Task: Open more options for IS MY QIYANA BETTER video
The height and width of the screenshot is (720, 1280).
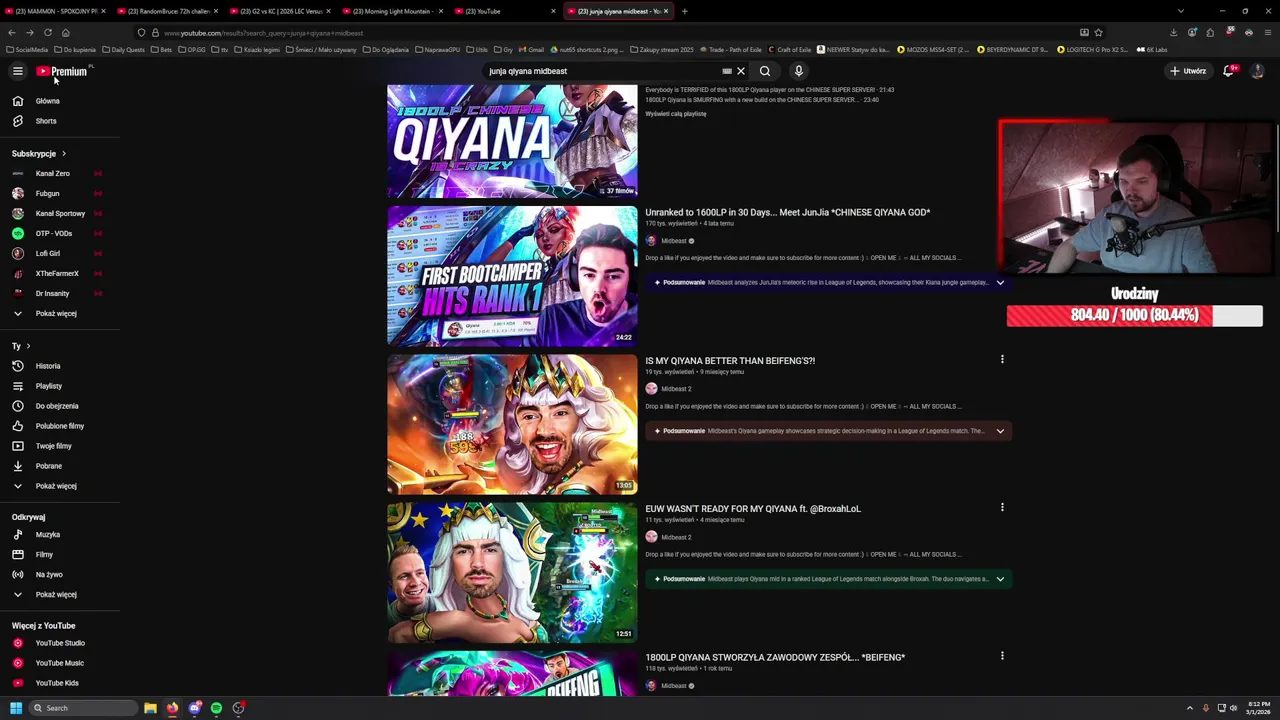Action: [1002, 359]
